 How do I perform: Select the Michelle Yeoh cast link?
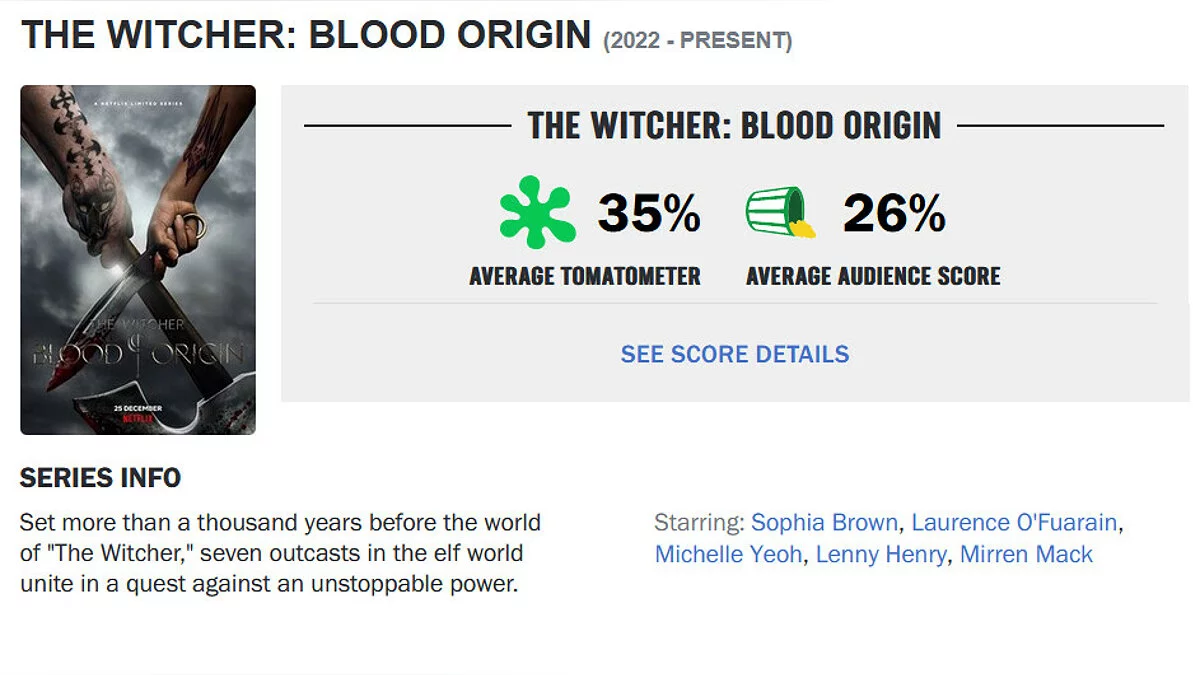(x=728, y=554)
